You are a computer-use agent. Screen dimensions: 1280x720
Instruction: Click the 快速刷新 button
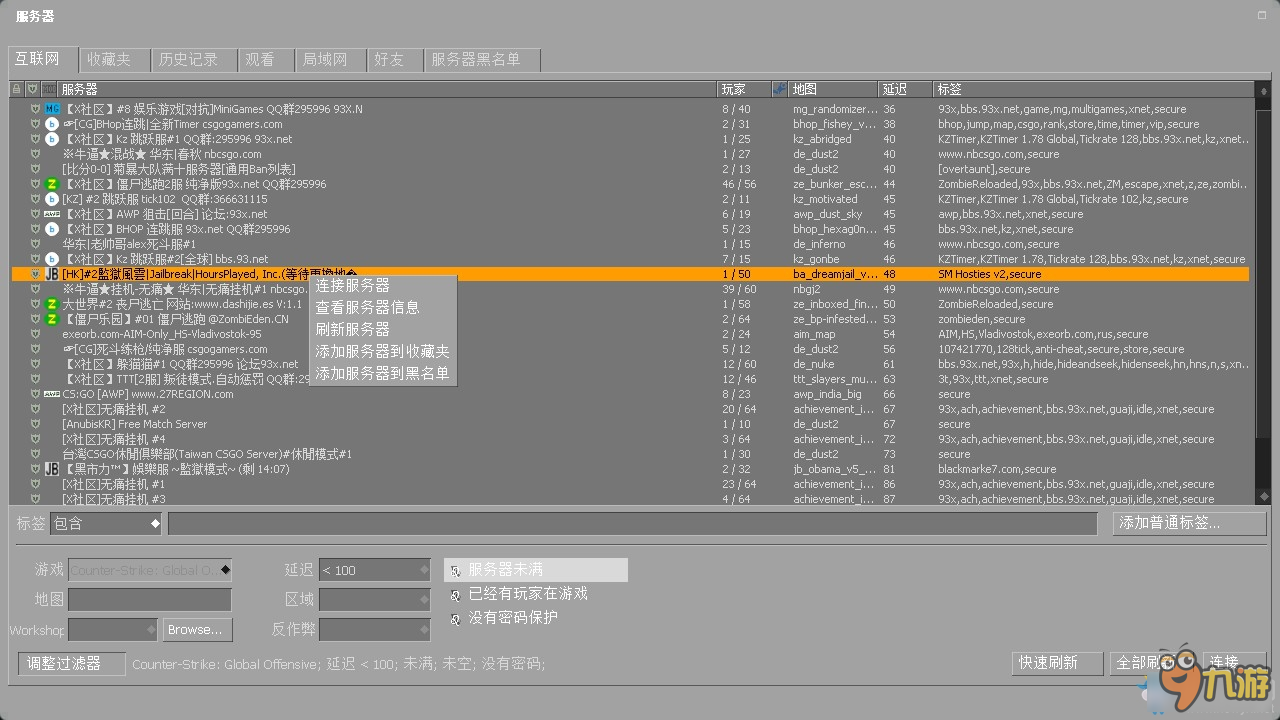pos(1056,663)
